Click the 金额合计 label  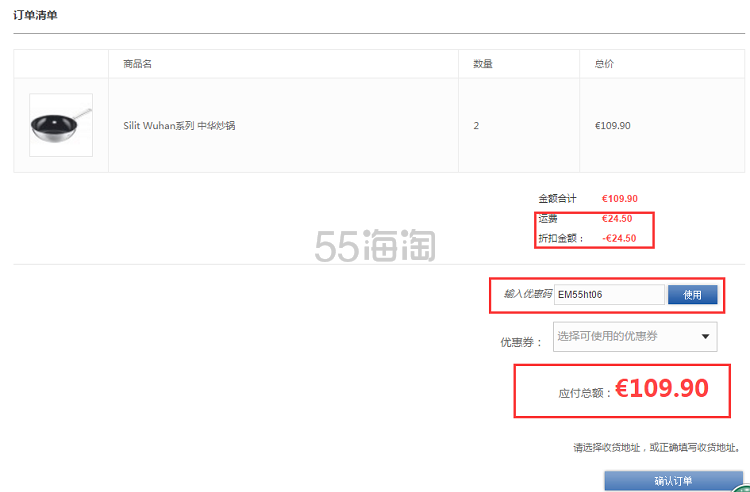[x=557, y=198]
